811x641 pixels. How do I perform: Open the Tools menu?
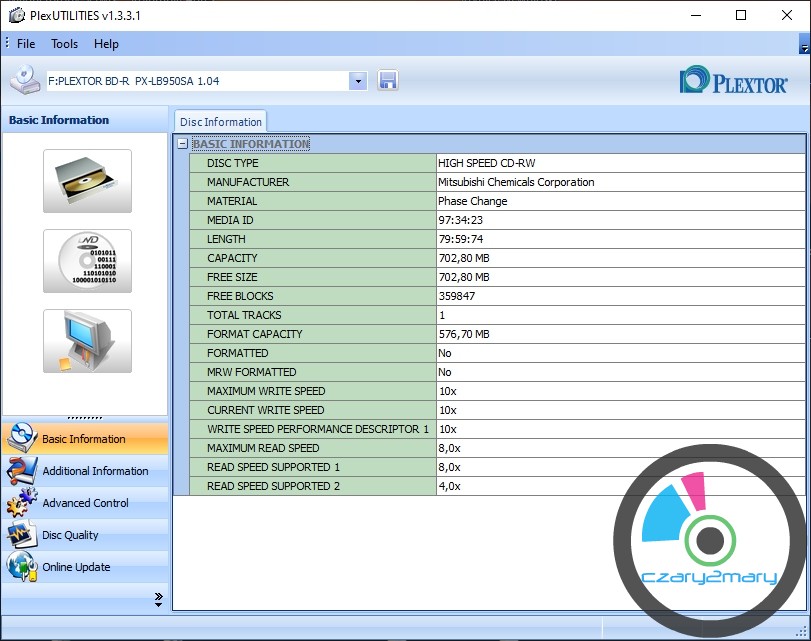click(x=64, y=44)
